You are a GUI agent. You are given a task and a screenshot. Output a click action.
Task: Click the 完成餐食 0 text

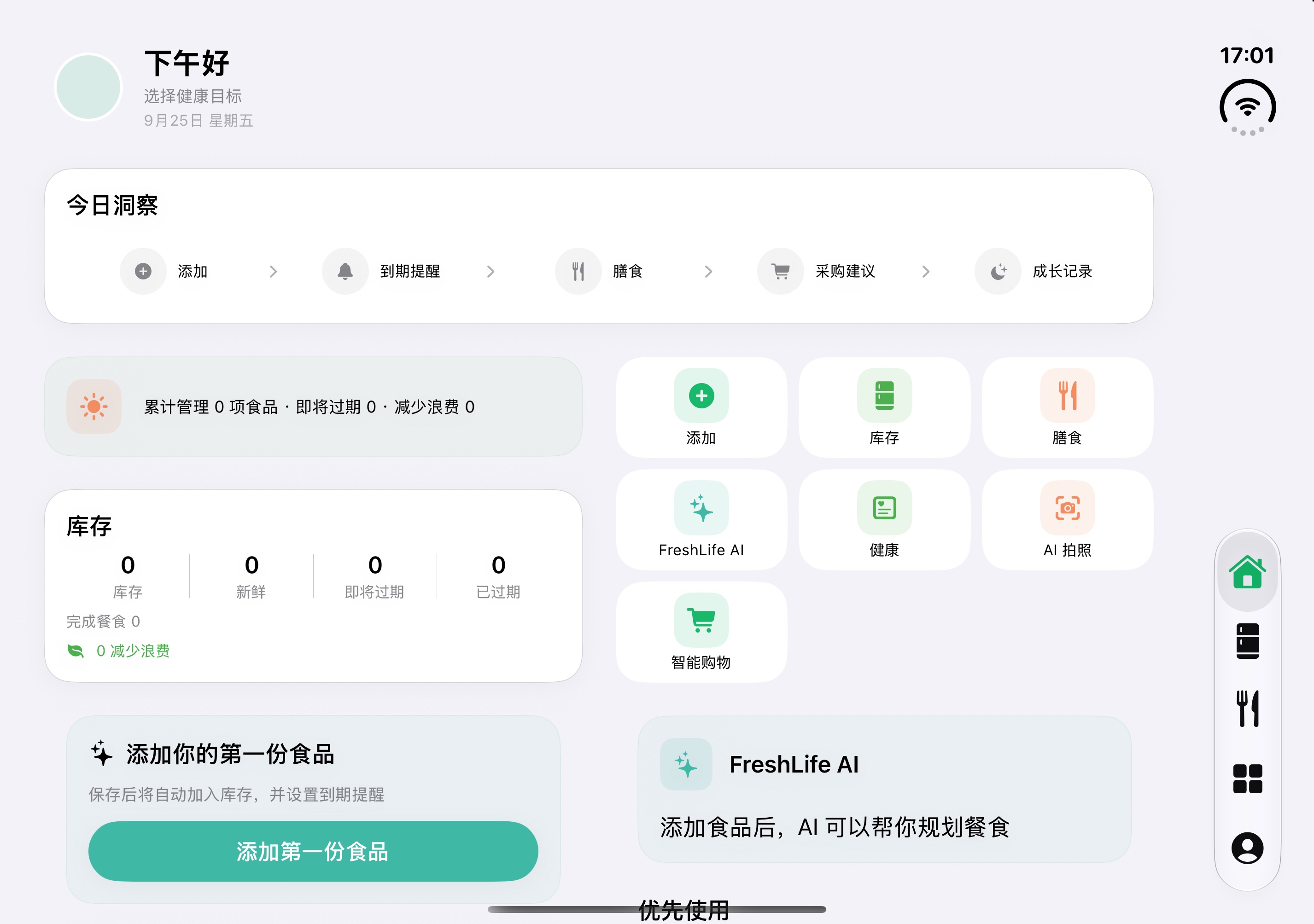pyautogui.click(x=103, y=622)
